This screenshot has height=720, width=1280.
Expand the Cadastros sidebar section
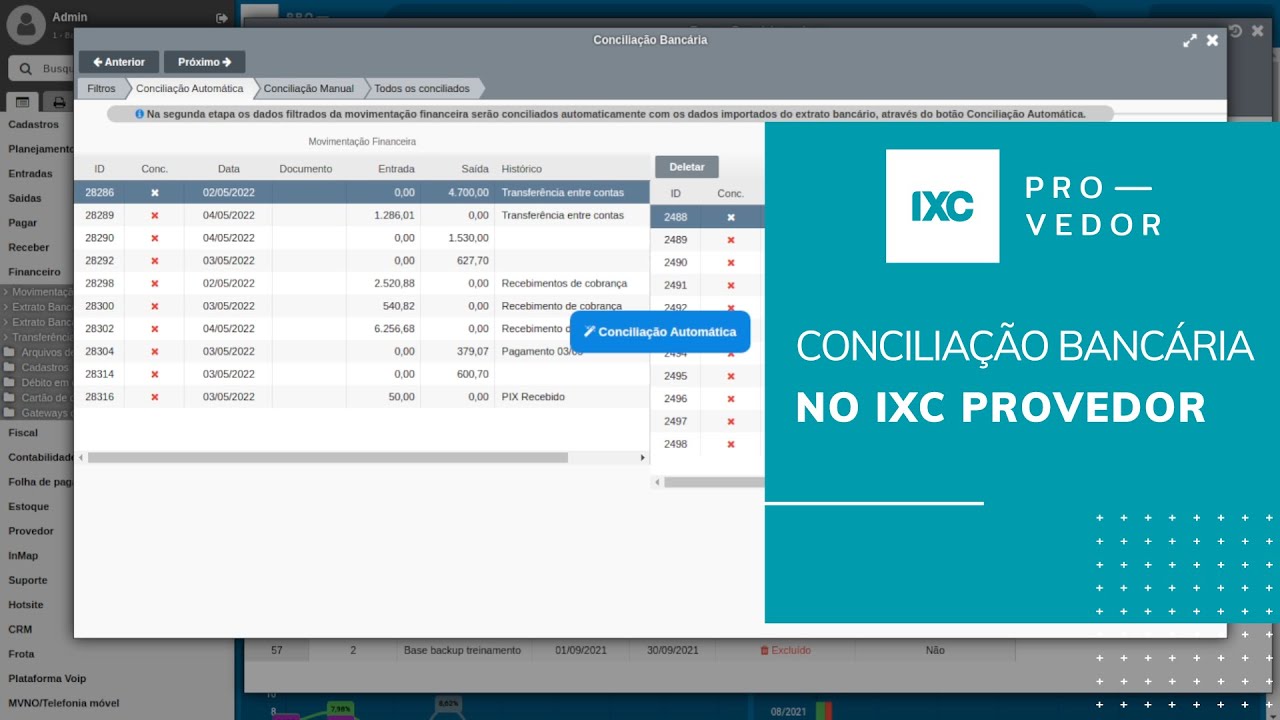pos(34,124)
